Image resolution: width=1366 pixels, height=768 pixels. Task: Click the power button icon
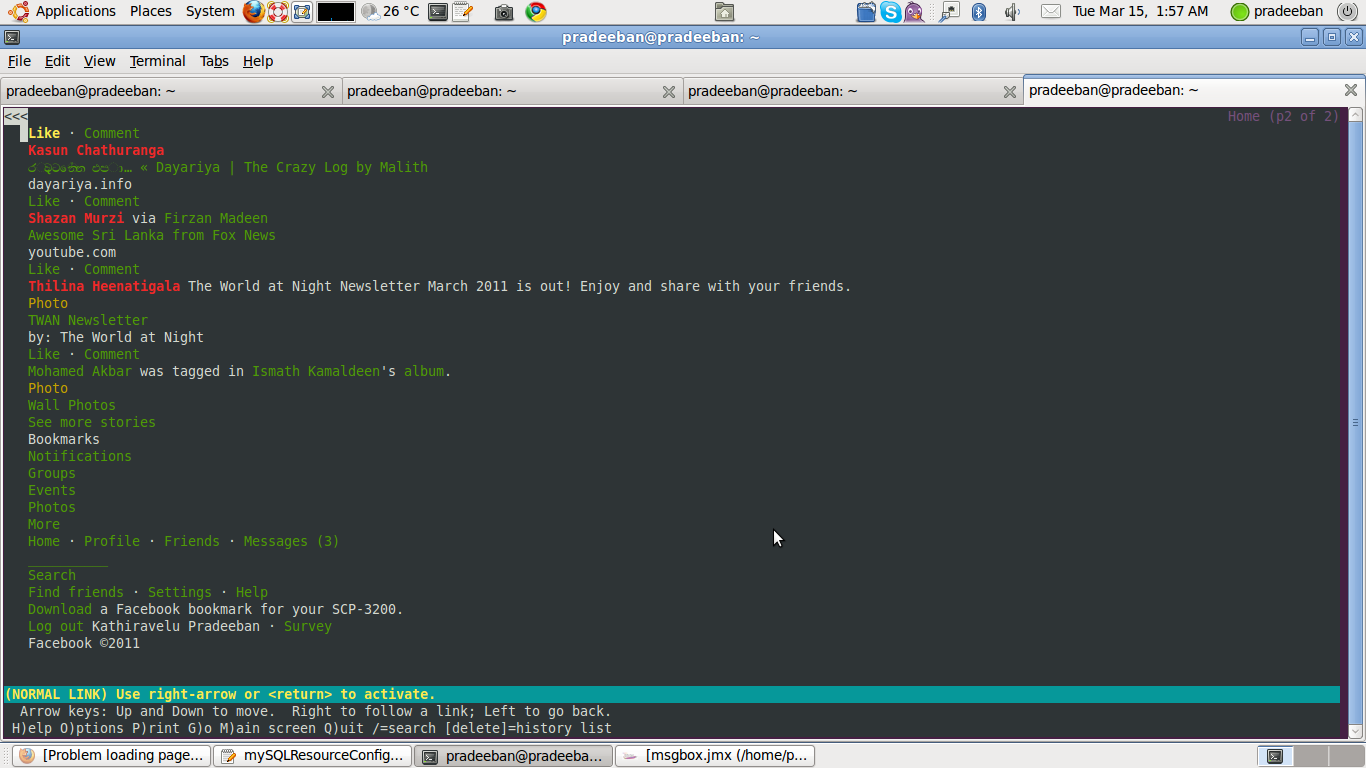click(x=1348, y=12)
